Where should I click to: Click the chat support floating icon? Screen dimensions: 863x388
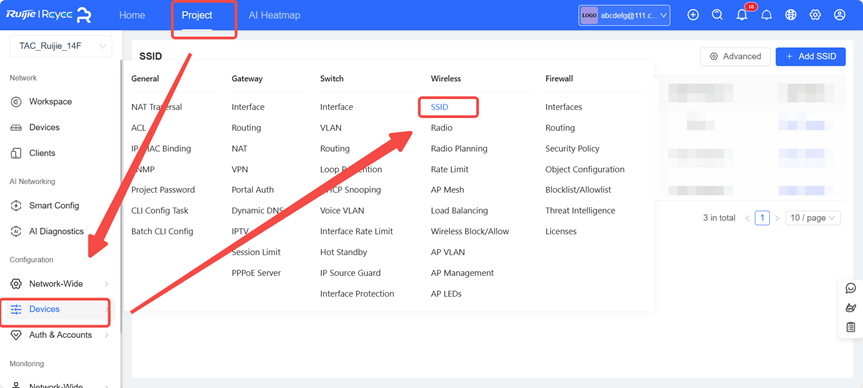pos(851,288)
